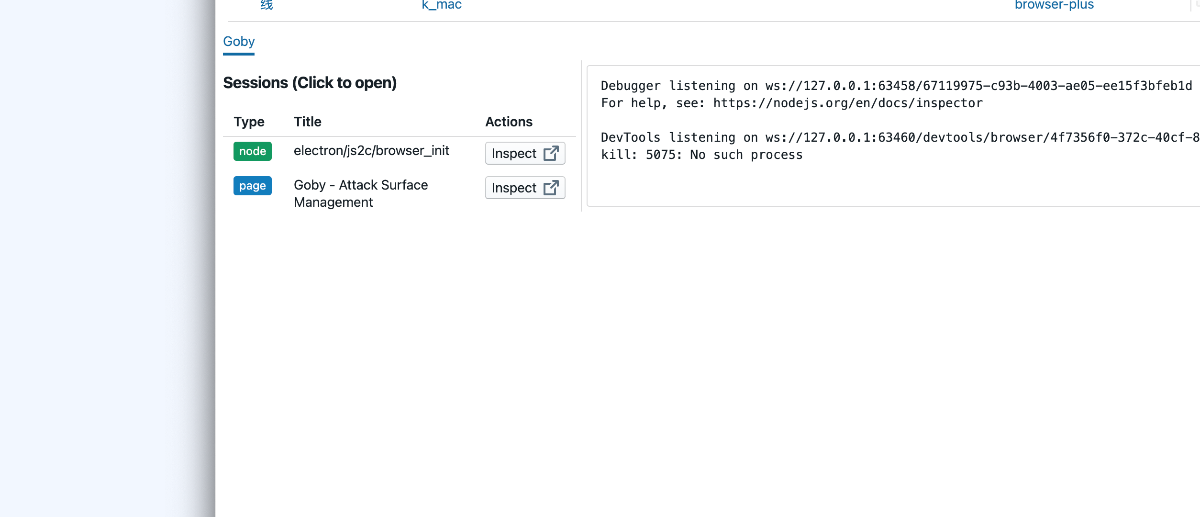Select the Type column header
This screenshot has width=1200, height=517.
pyautogui.click(x=249, y=122)
